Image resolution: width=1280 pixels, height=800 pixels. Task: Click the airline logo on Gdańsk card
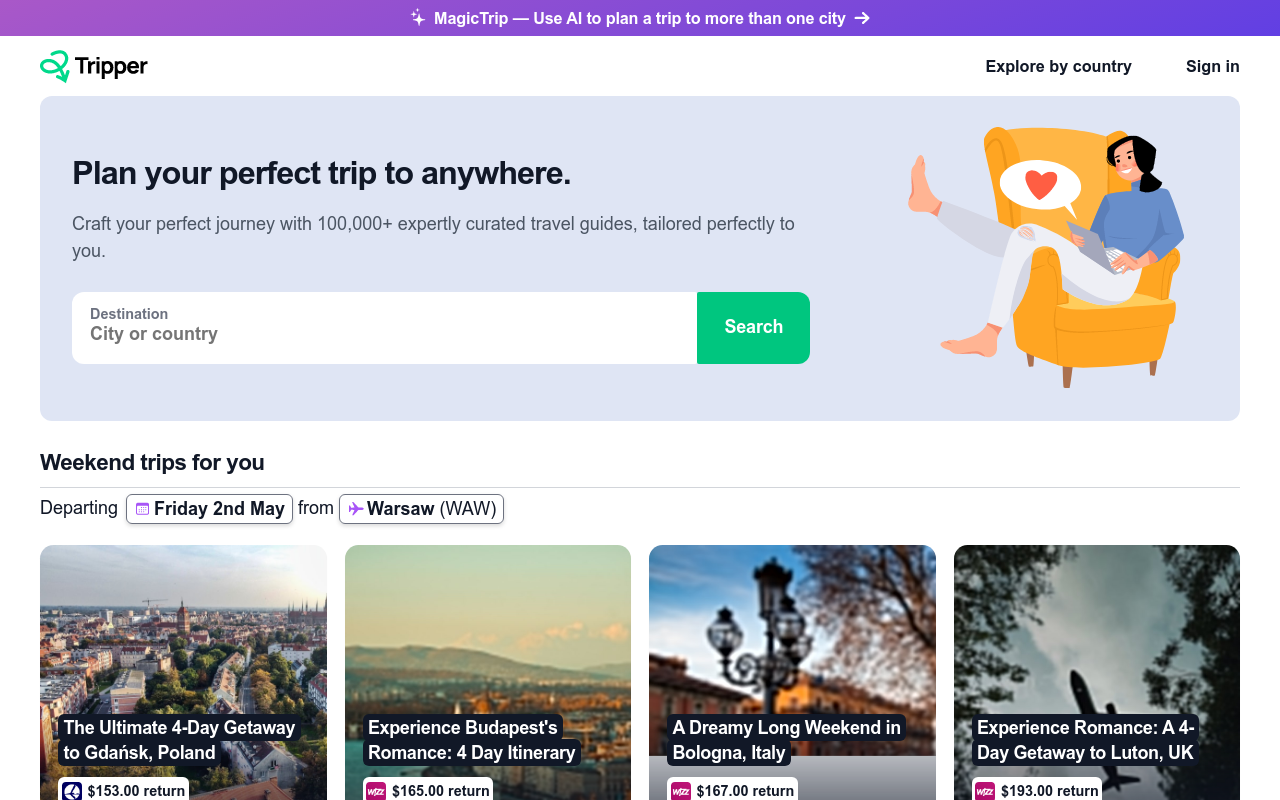[72, 791]
